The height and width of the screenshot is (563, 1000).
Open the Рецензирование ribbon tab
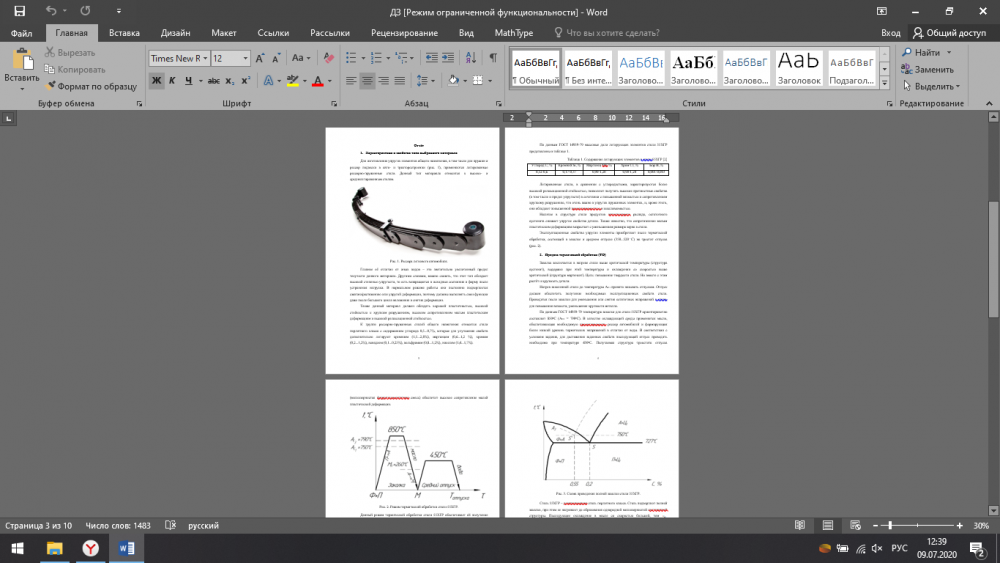[404, 32]
